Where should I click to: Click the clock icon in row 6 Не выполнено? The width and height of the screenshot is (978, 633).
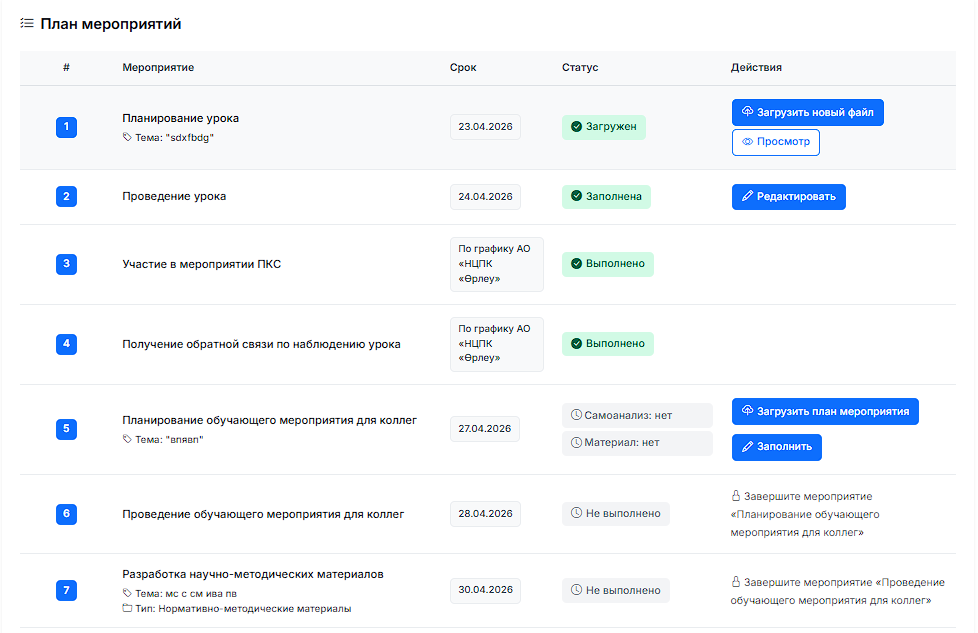pos(576,513)
